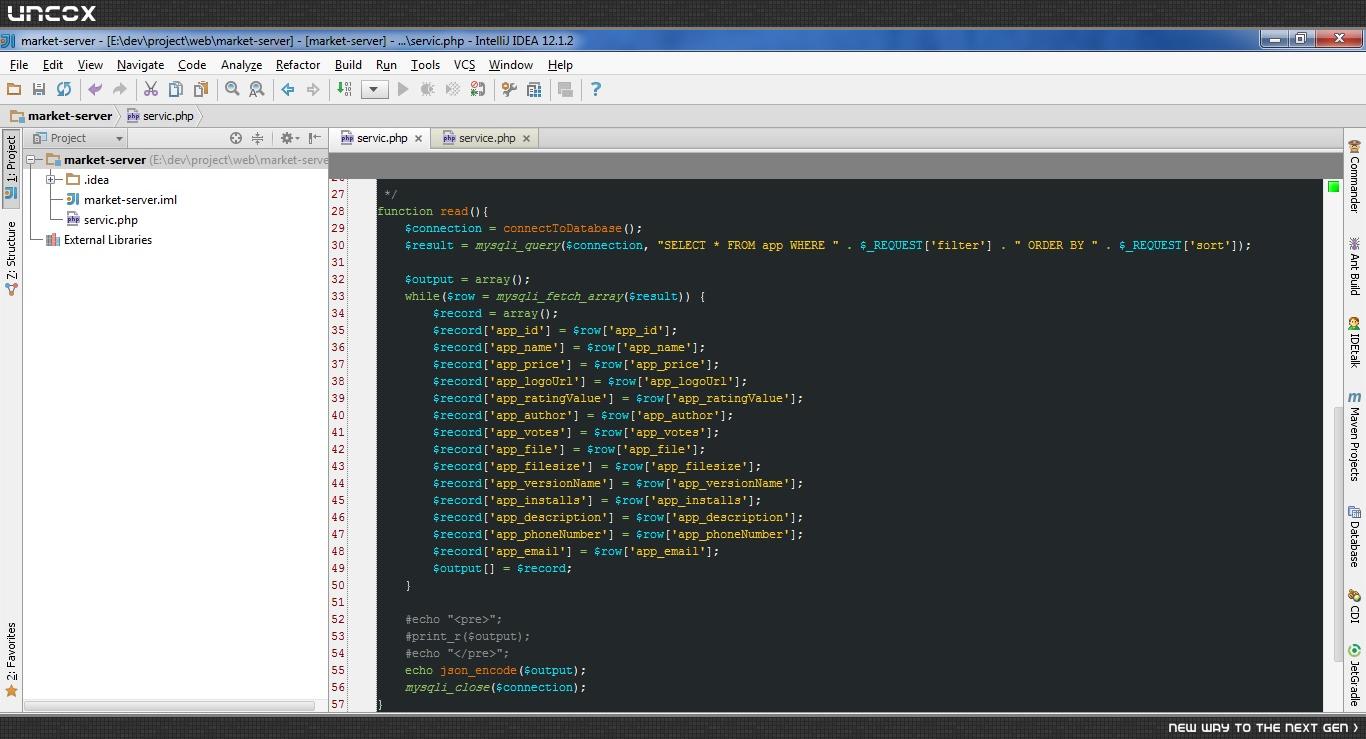Click the Listen for PHP Debug connections icon
The width and height of the screenshot is (1366, 739).
click(x=478, y=89)
